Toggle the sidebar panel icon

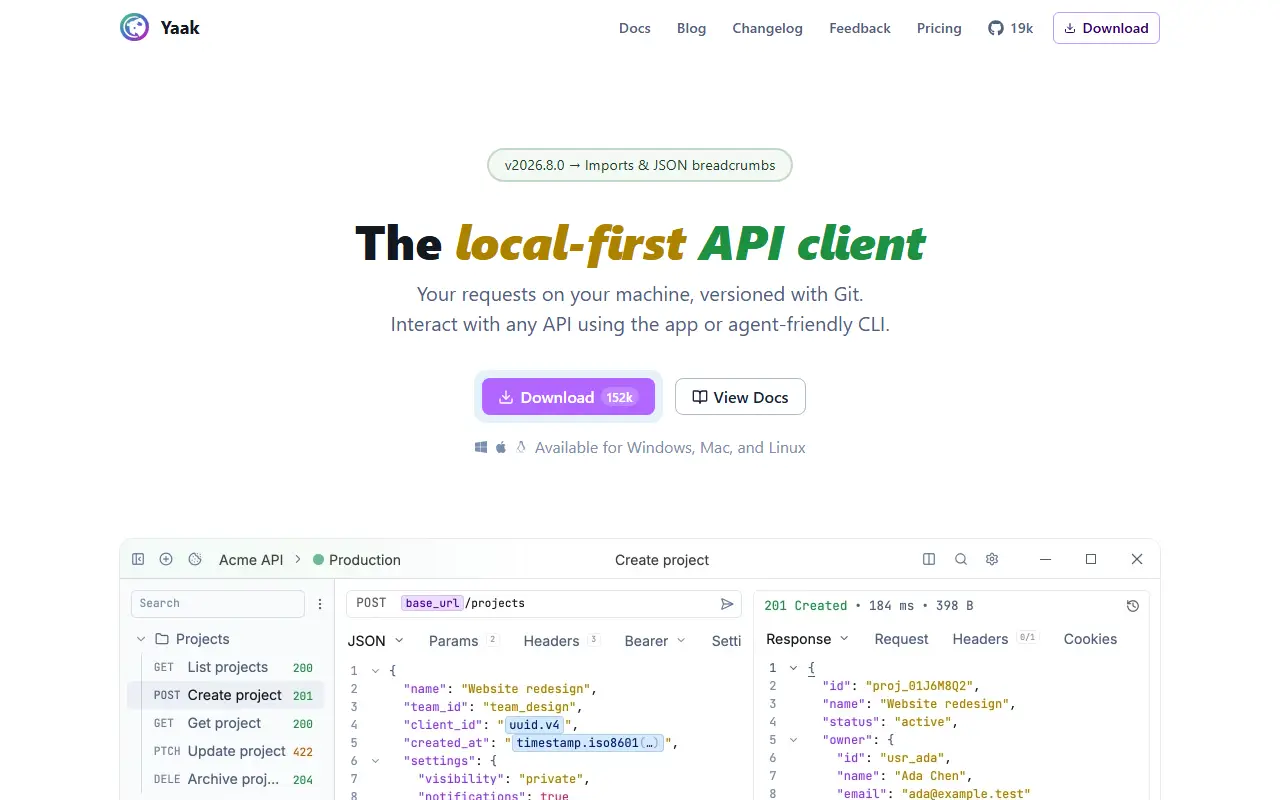pyautogui.click(x=138, y=560)
